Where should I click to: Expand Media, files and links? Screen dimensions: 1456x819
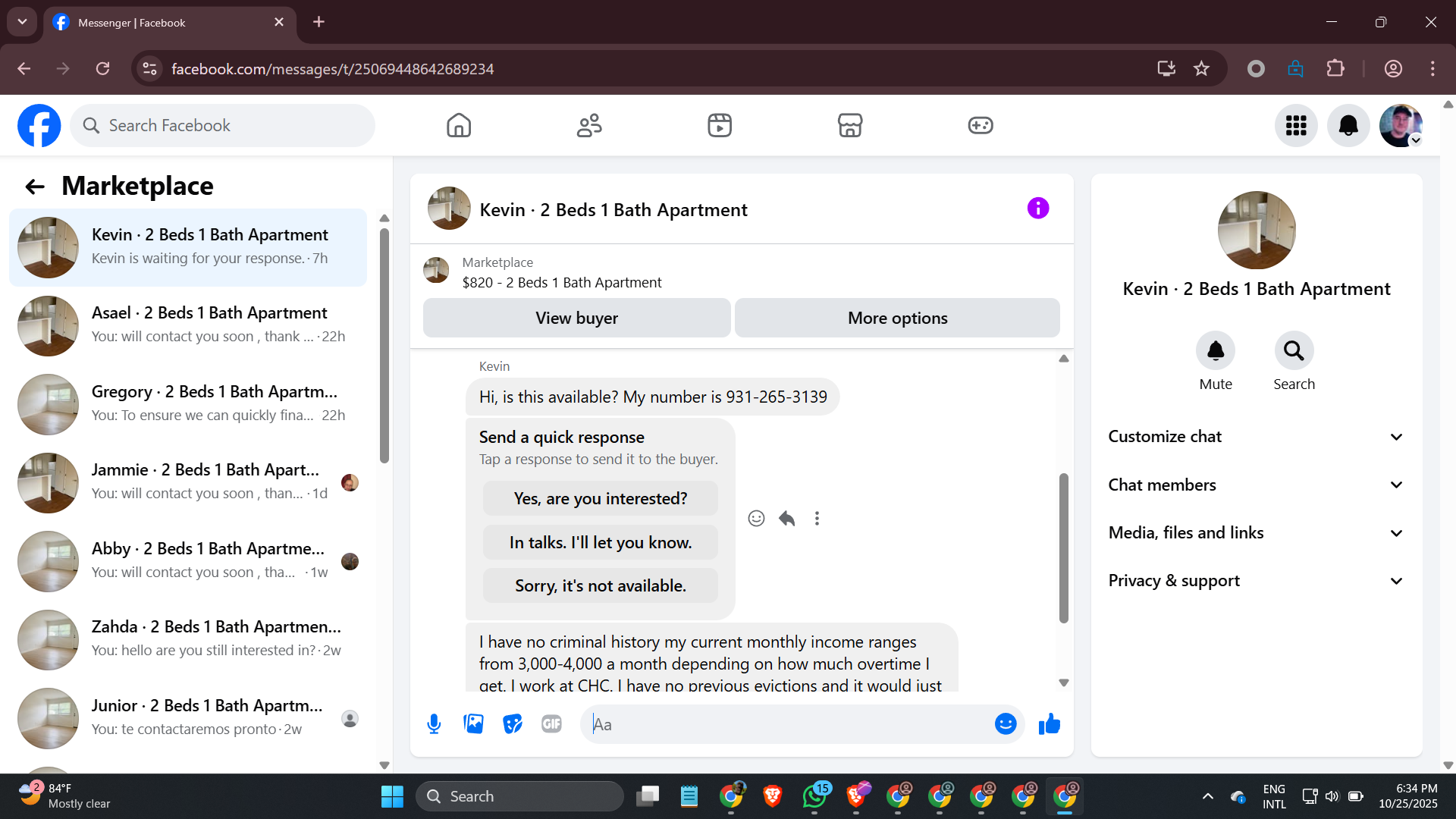1255,532
